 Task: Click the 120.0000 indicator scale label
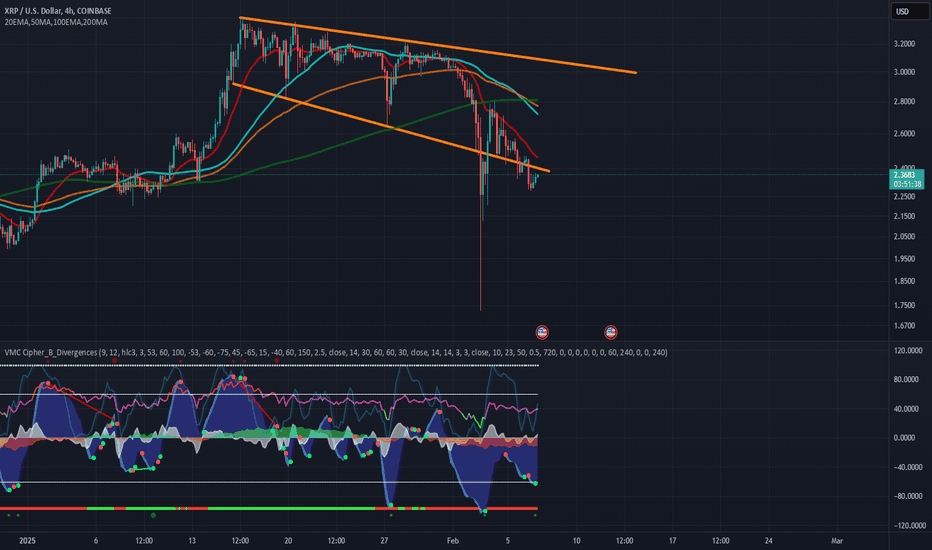[x=908, y=351]
